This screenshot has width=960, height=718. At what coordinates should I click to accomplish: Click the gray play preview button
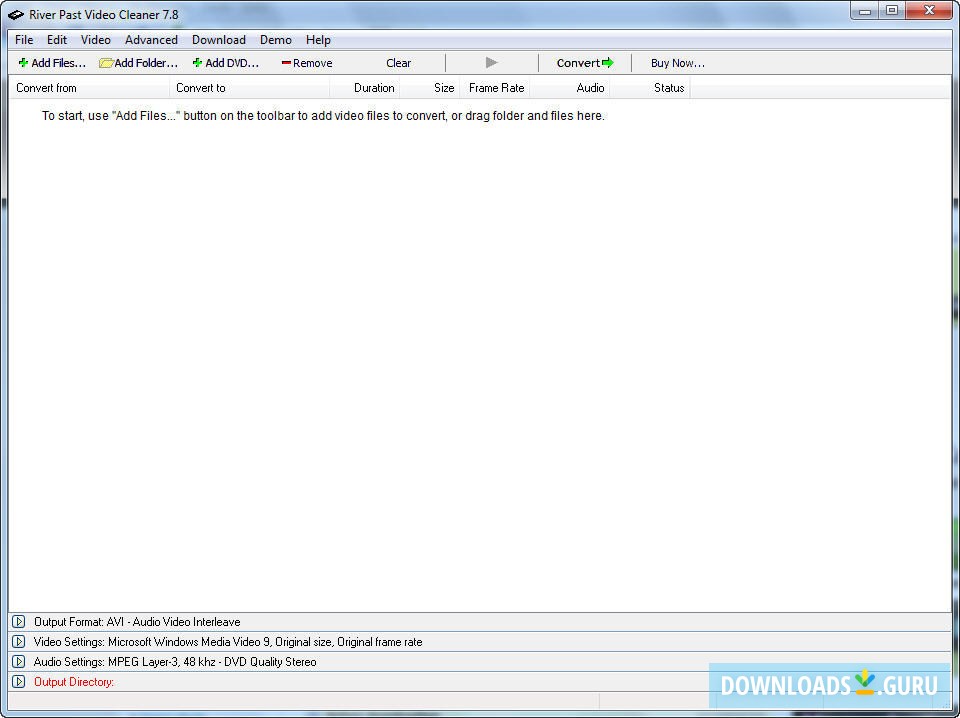[491, 62]
